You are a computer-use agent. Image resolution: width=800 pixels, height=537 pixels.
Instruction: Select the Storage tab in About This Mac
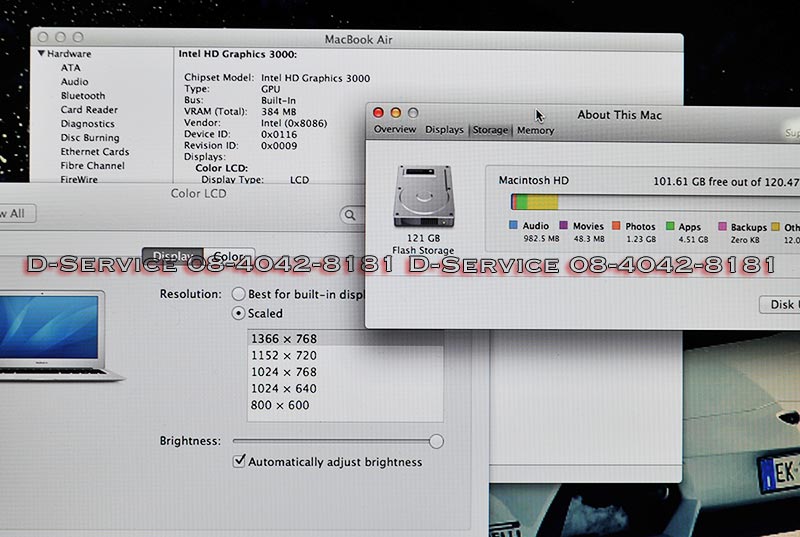[490, 130]
